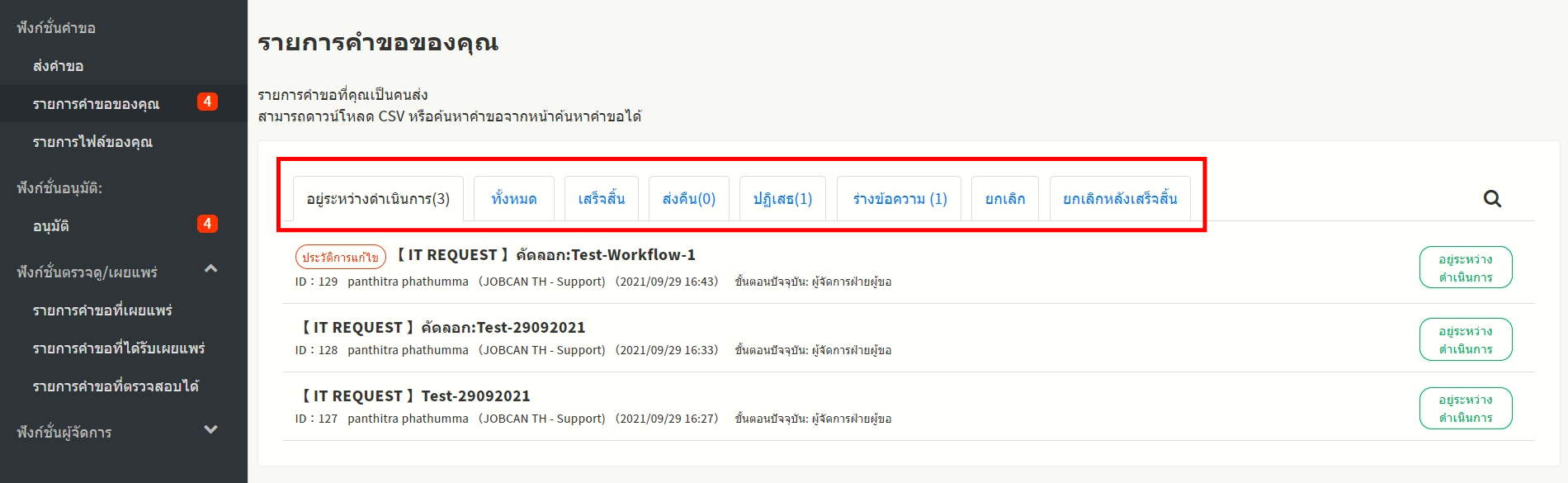Show the ปฏิเสธ(1) tab
The image size is (1568, 483).
(782, 199)
